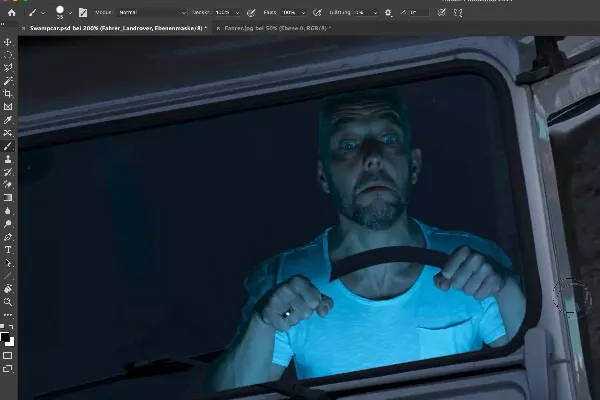Open the Brush Settings panel icon
This screenshot has width=600, height=400.
point(83,13)
